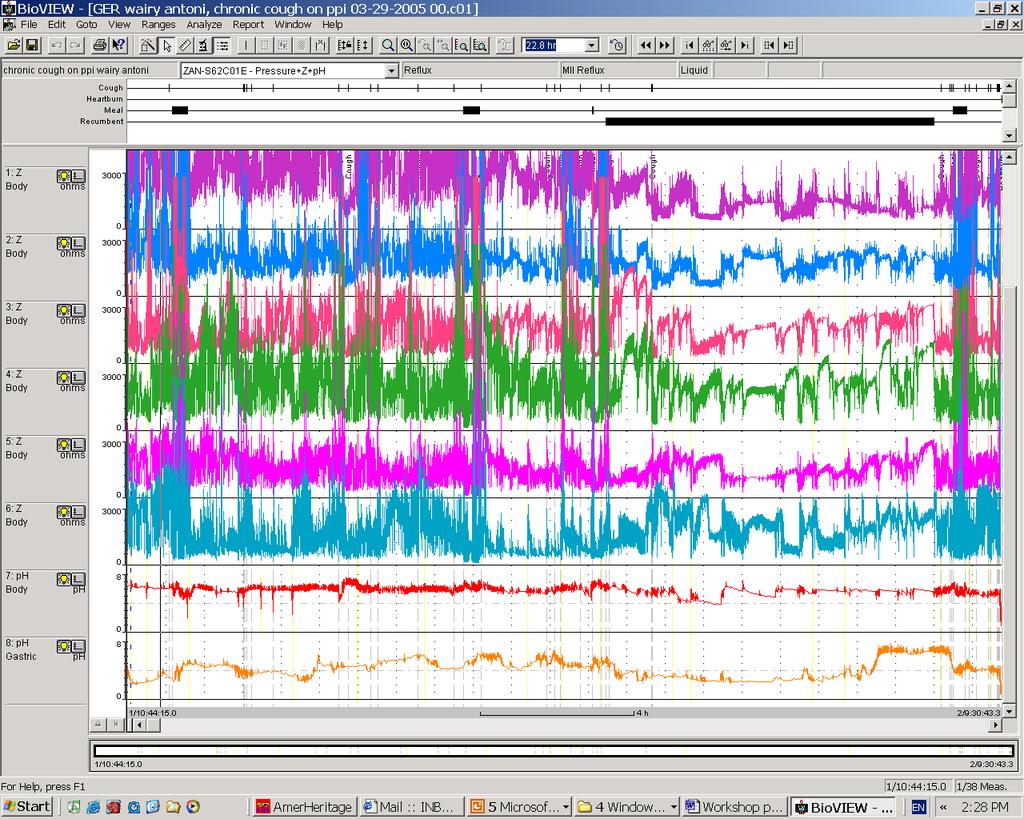
Task: Click the last toolbar step-forward icon
Action: (x=788, y=45)
